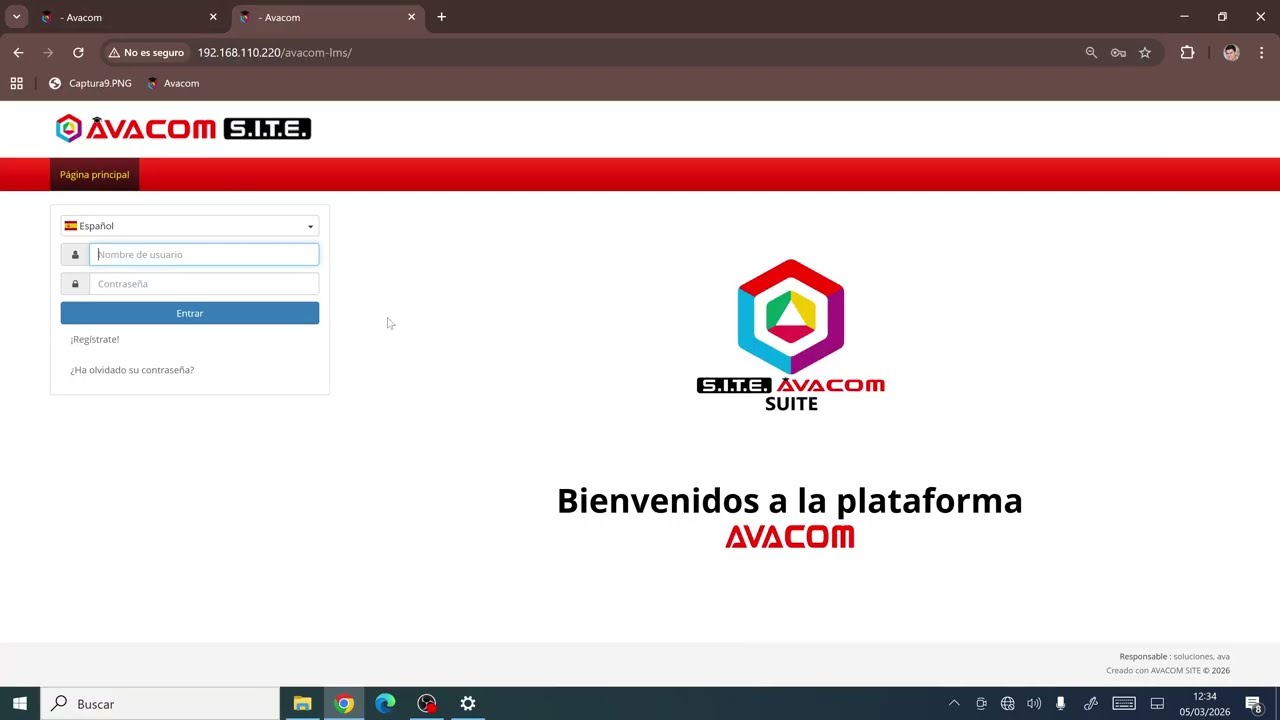Go back to previous page
The height and width of the screenshot is (720, 1280).
pyautogui.click(x=18, y=53)
